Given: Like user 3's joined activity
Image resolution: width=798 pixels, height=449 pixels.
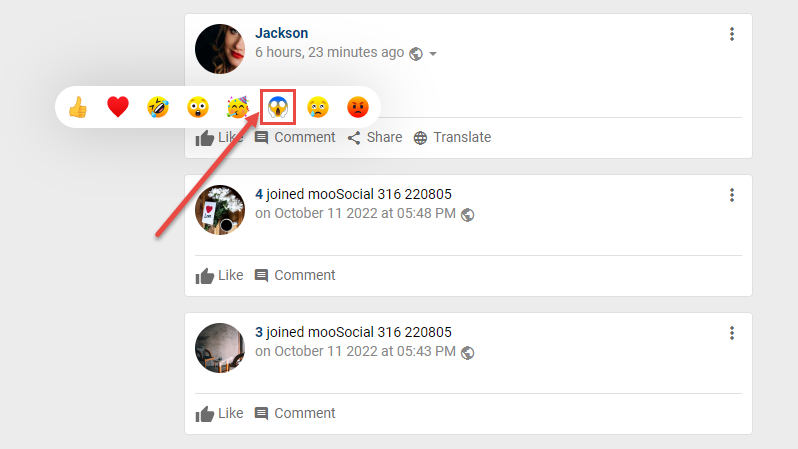Looking at the screenshot, I should (x=219, y=413).
